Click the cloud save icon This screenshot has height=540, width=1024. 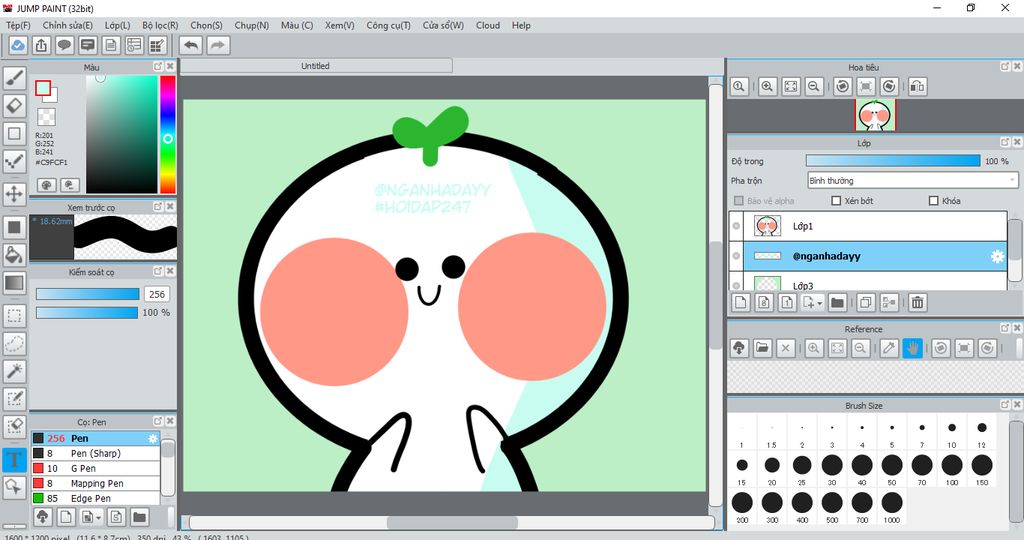click(x=18, y=45)
